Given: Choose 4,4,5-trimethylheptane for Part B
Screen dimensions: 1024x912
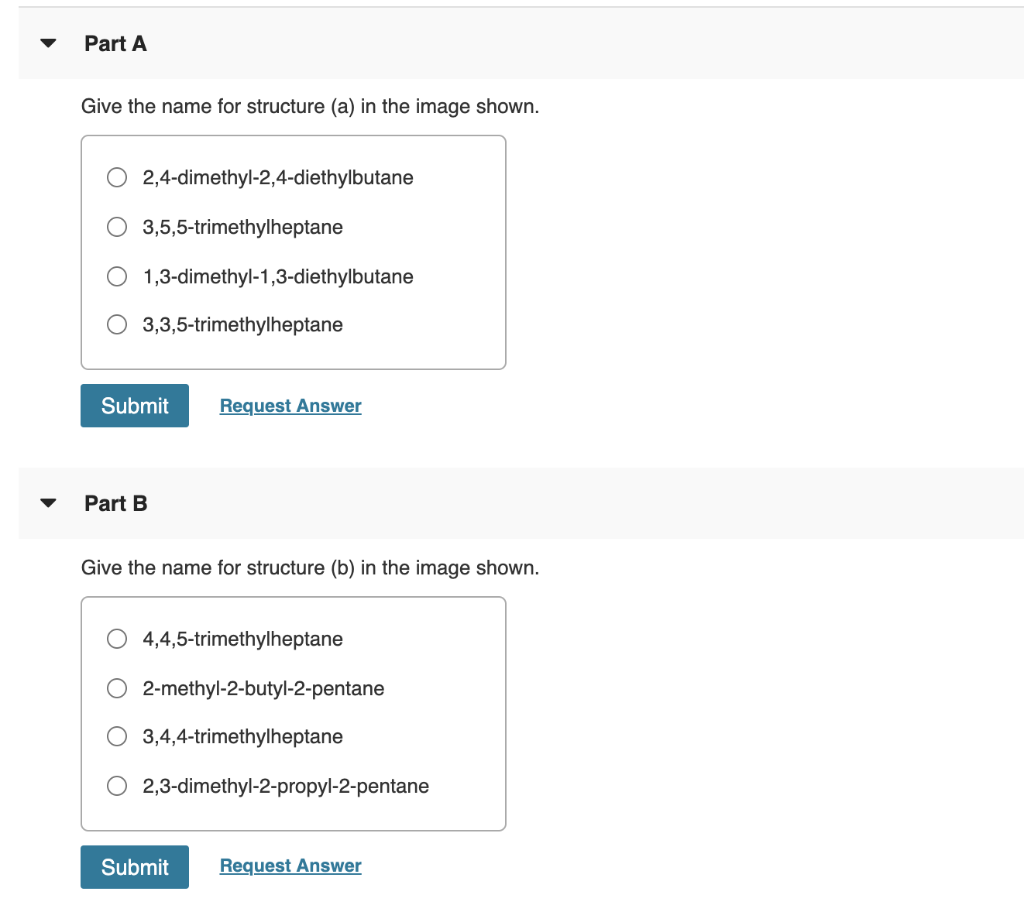Looking at the screenshot, I should coord(118,639).
